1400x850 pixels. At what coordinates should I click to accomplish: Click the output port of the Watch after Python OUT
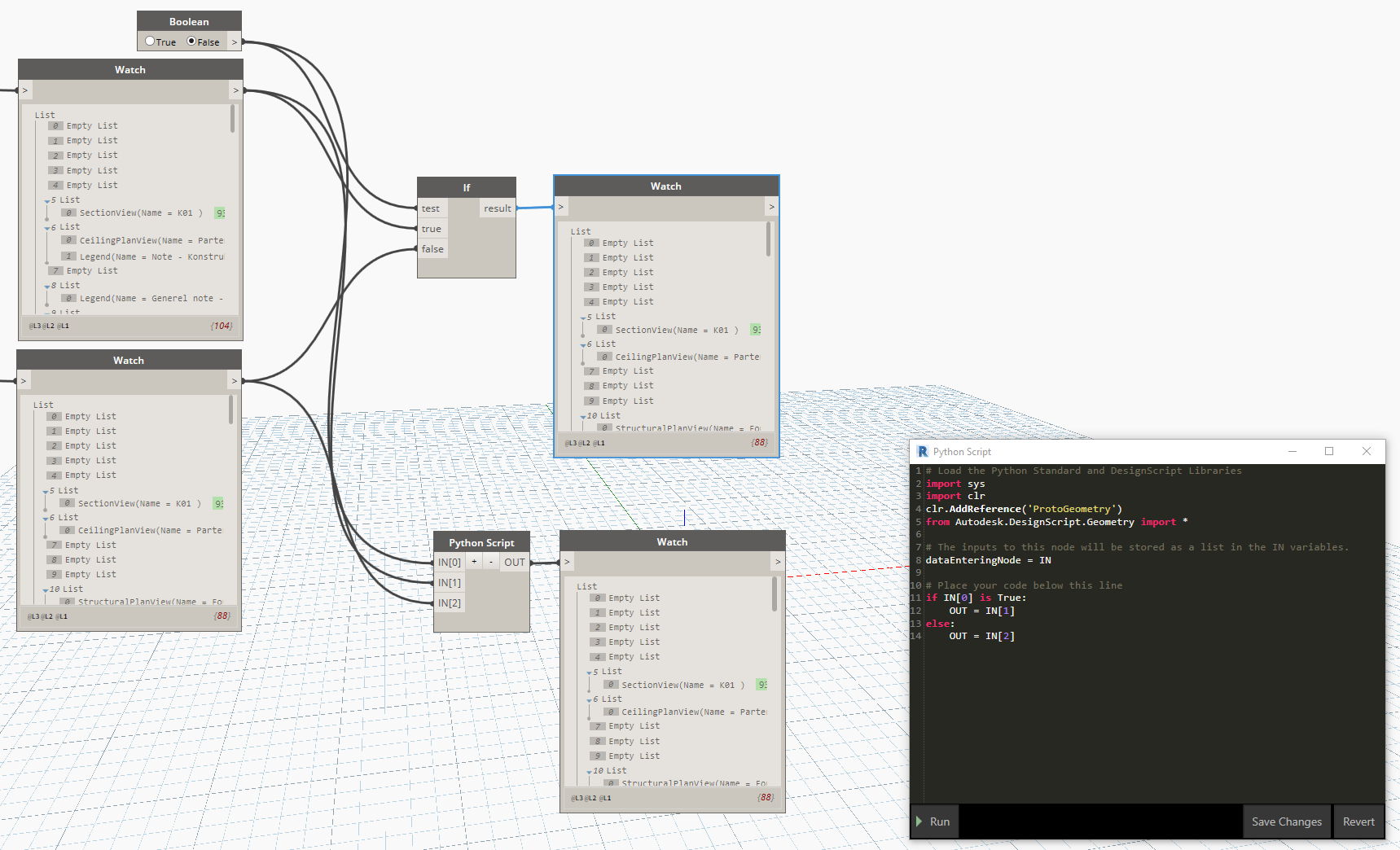779,562
